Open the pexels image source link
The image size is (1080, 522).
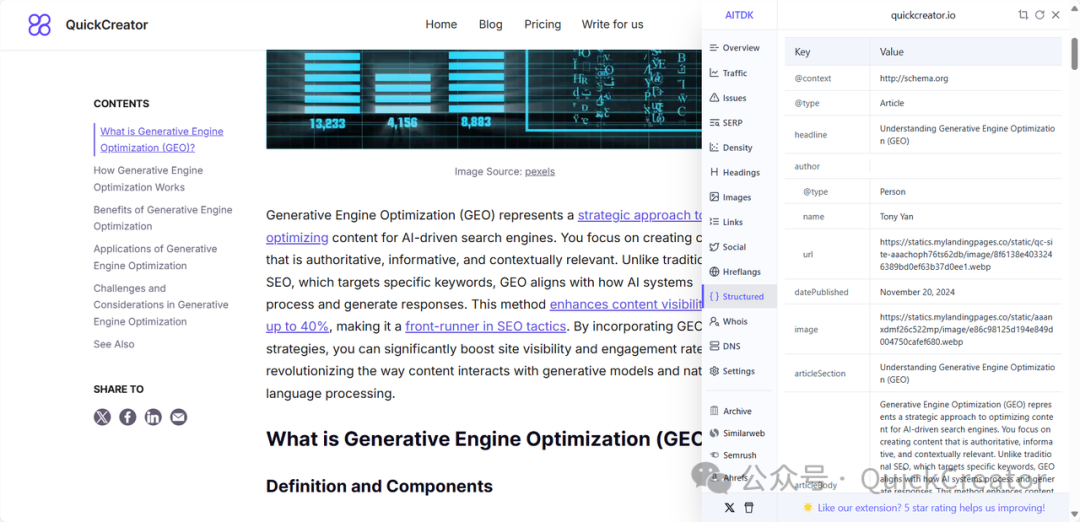pos(539,171)
